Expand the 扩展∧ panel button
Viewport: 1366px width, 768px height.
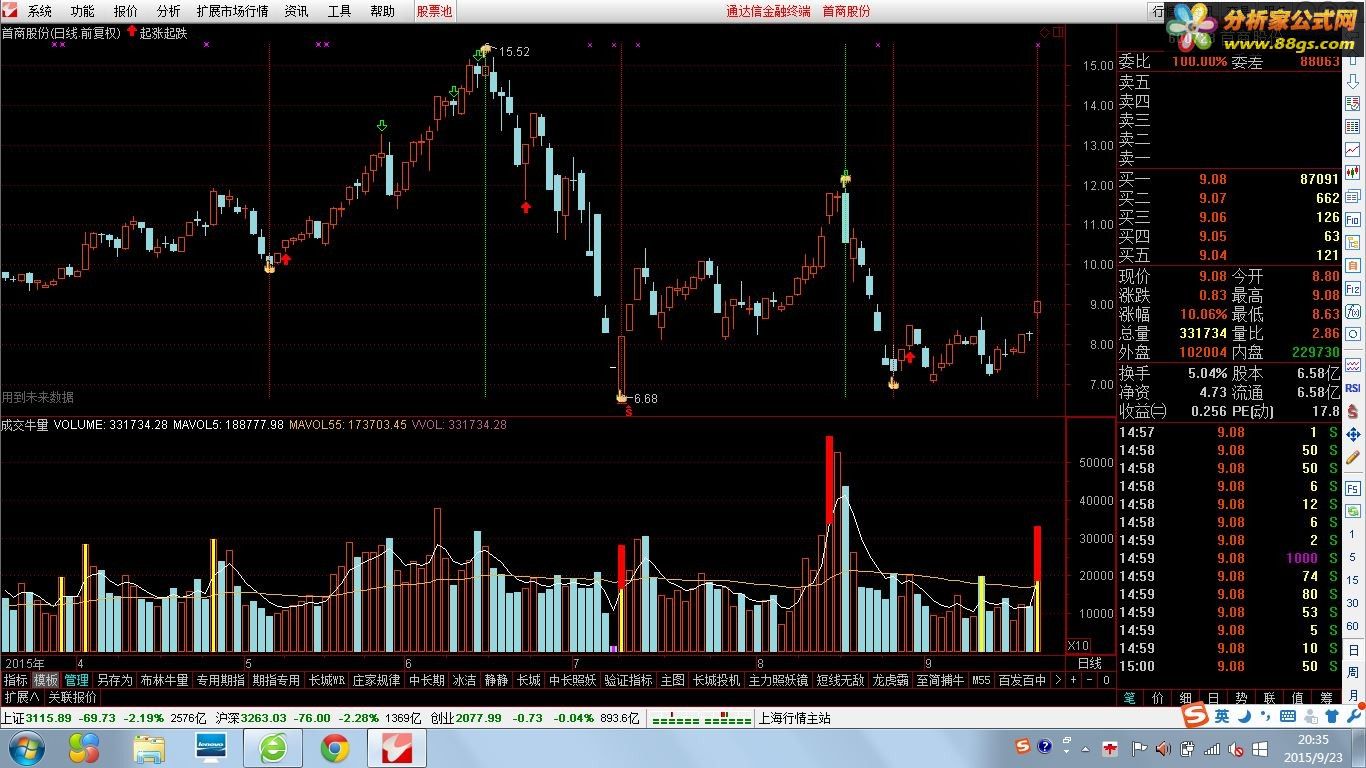click(22, 697)
